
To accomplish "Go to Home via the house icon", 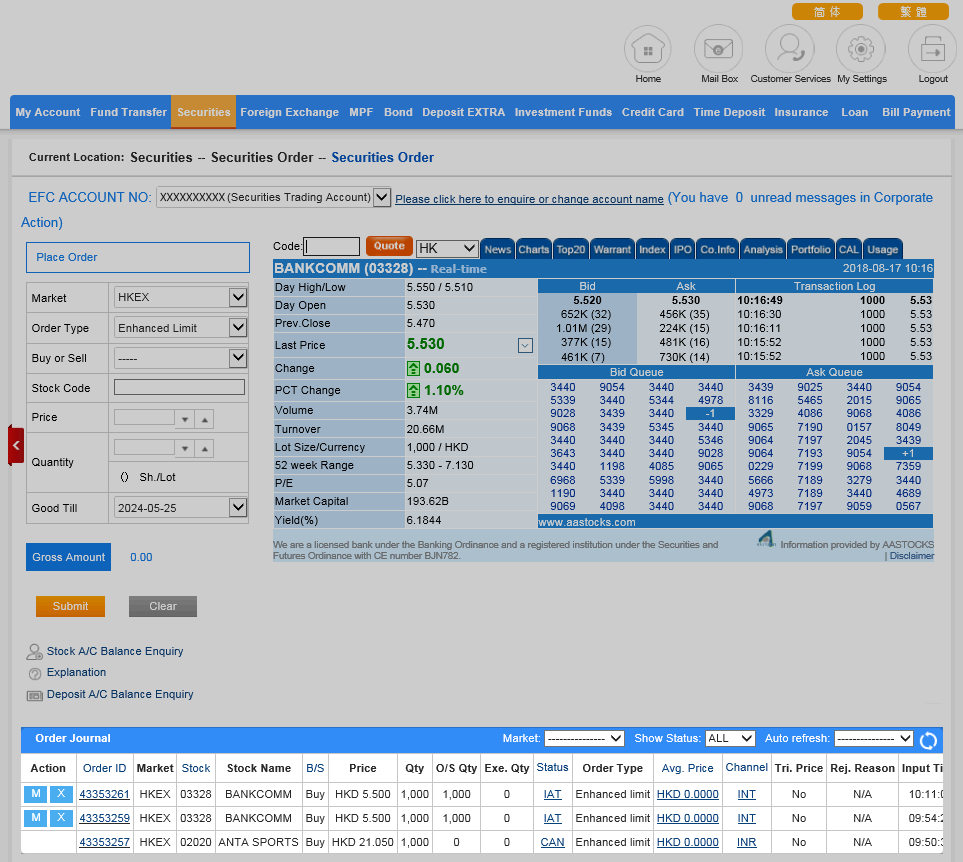I will tap(648, 49).
